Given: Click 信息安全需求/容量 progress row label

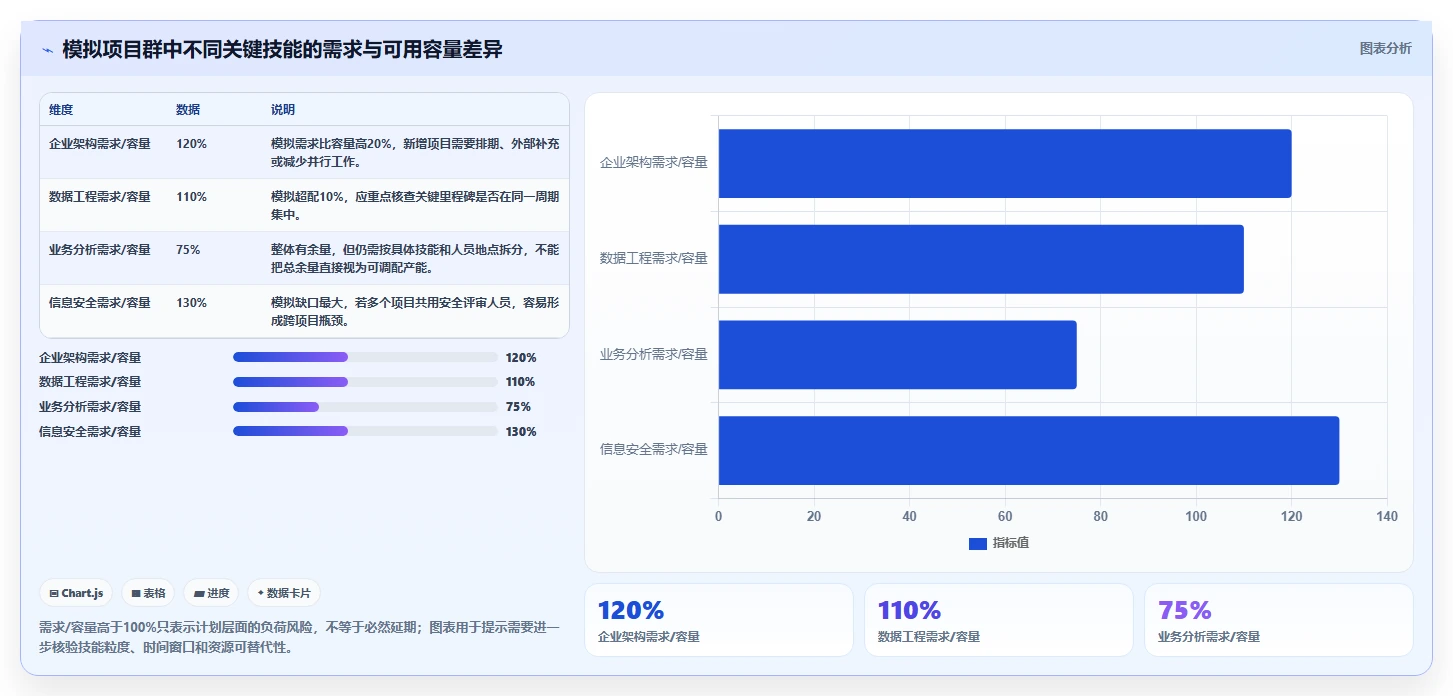Looking at the screenshot, I should [x=90, y=432].
